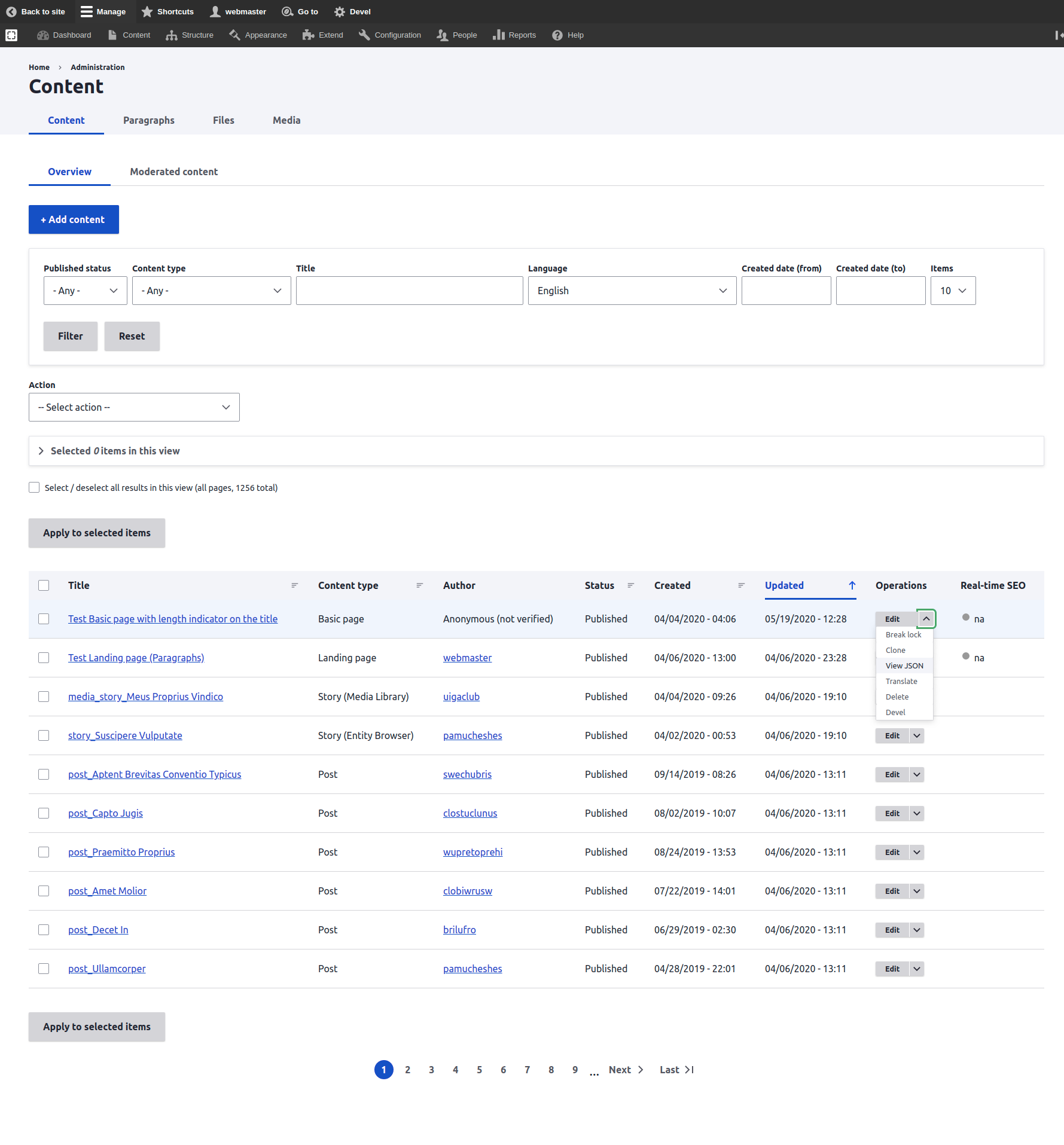1064x1145 pixels.
Task: Collapse operations menu for Test Basic page
Action: click(x=926, y=619)
